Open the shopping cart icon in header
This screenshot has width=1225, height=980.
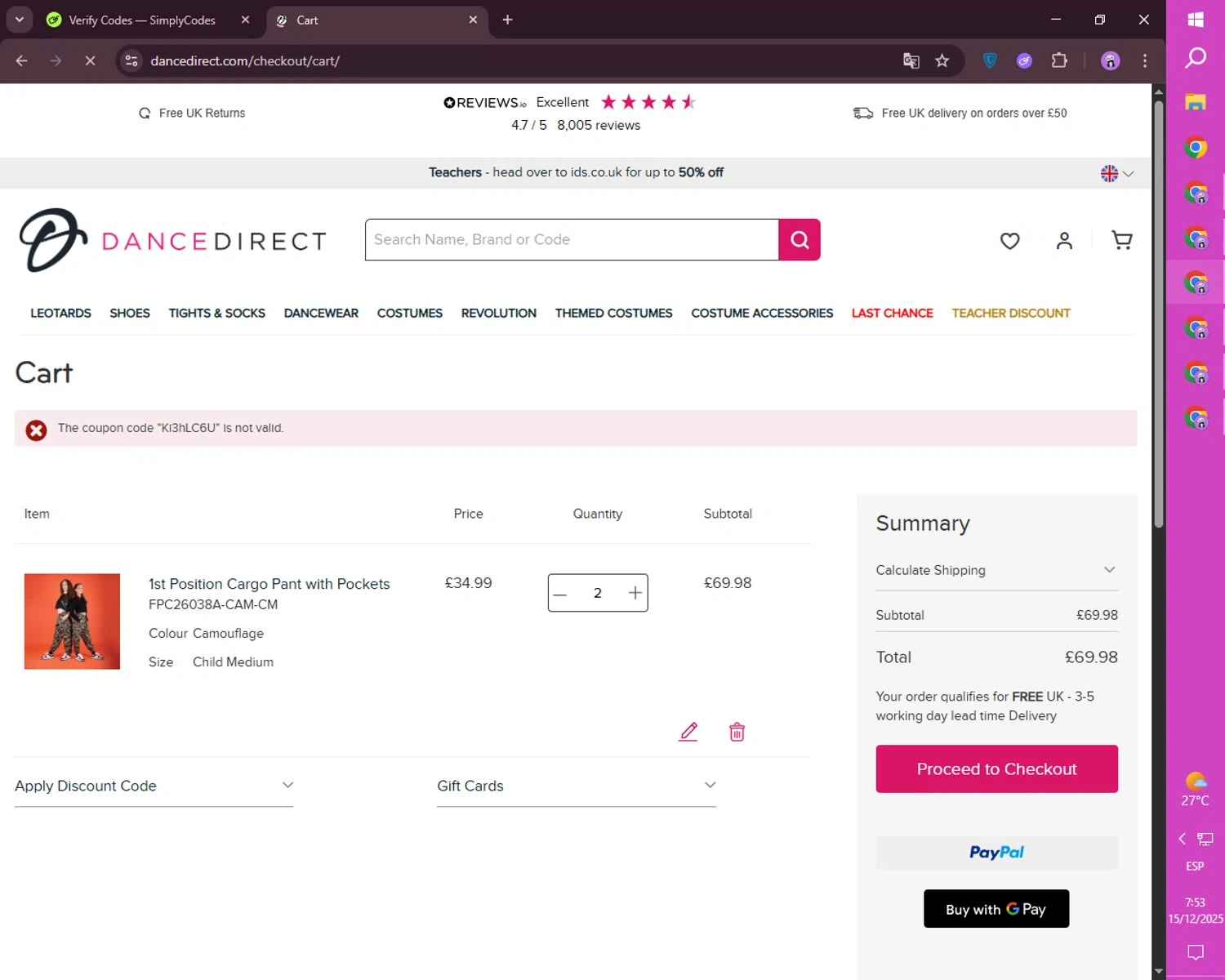[x=1121, y=240]
